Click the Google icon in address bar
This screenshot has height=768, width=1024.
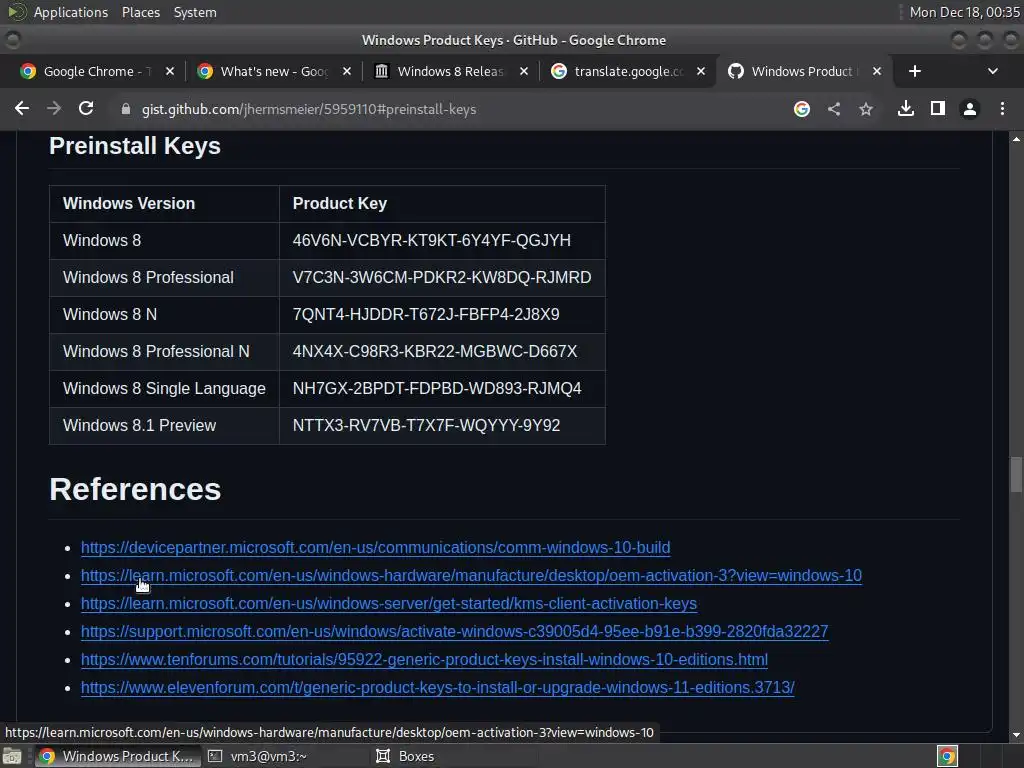(802, 109)
